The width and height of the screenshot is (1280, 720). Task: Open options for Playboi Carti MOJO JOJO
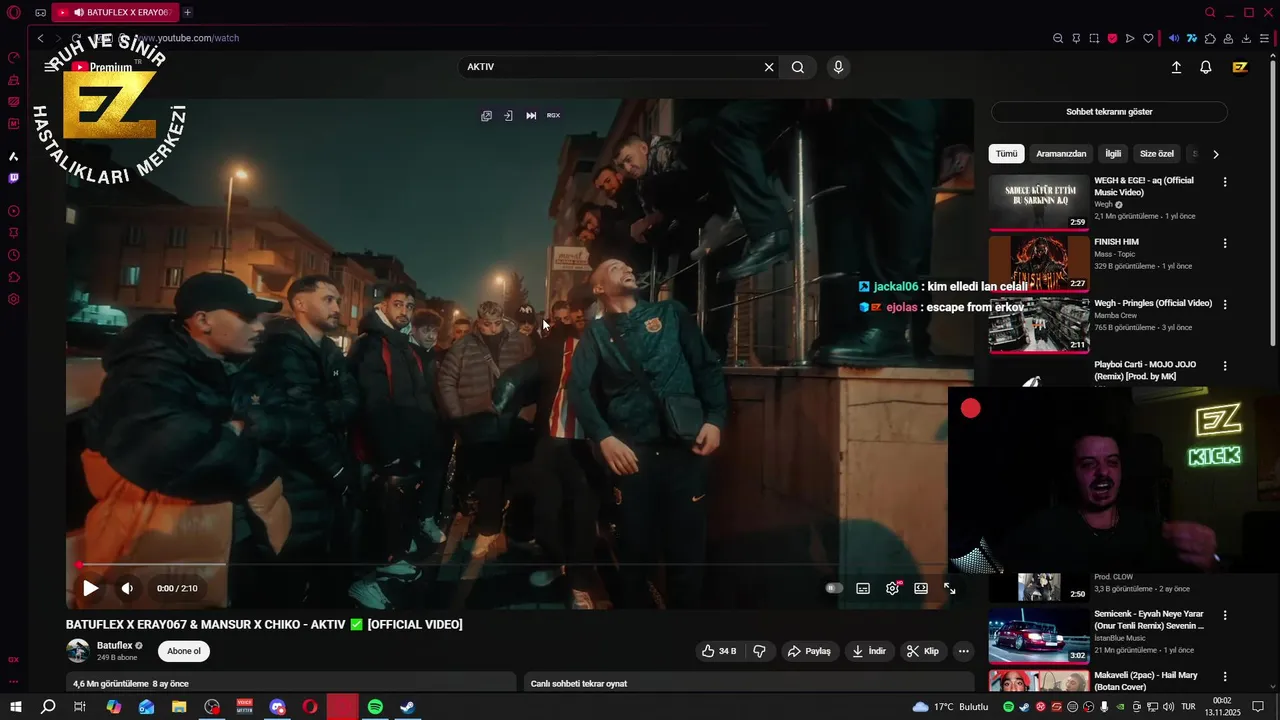[1225, 365]
